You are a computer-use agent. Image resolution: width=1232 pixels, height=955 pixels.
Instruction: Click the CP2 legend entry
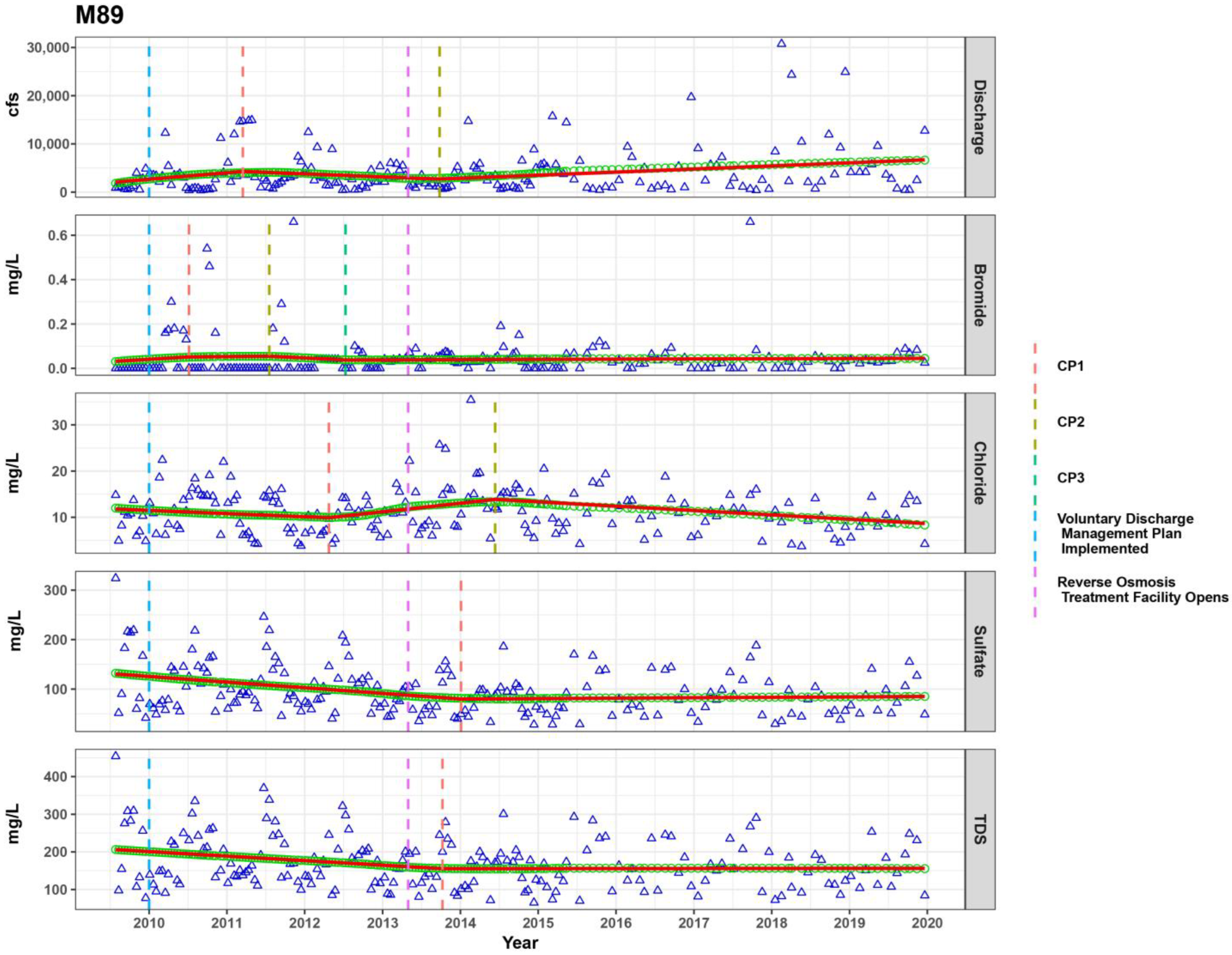tap(1070, 422)
